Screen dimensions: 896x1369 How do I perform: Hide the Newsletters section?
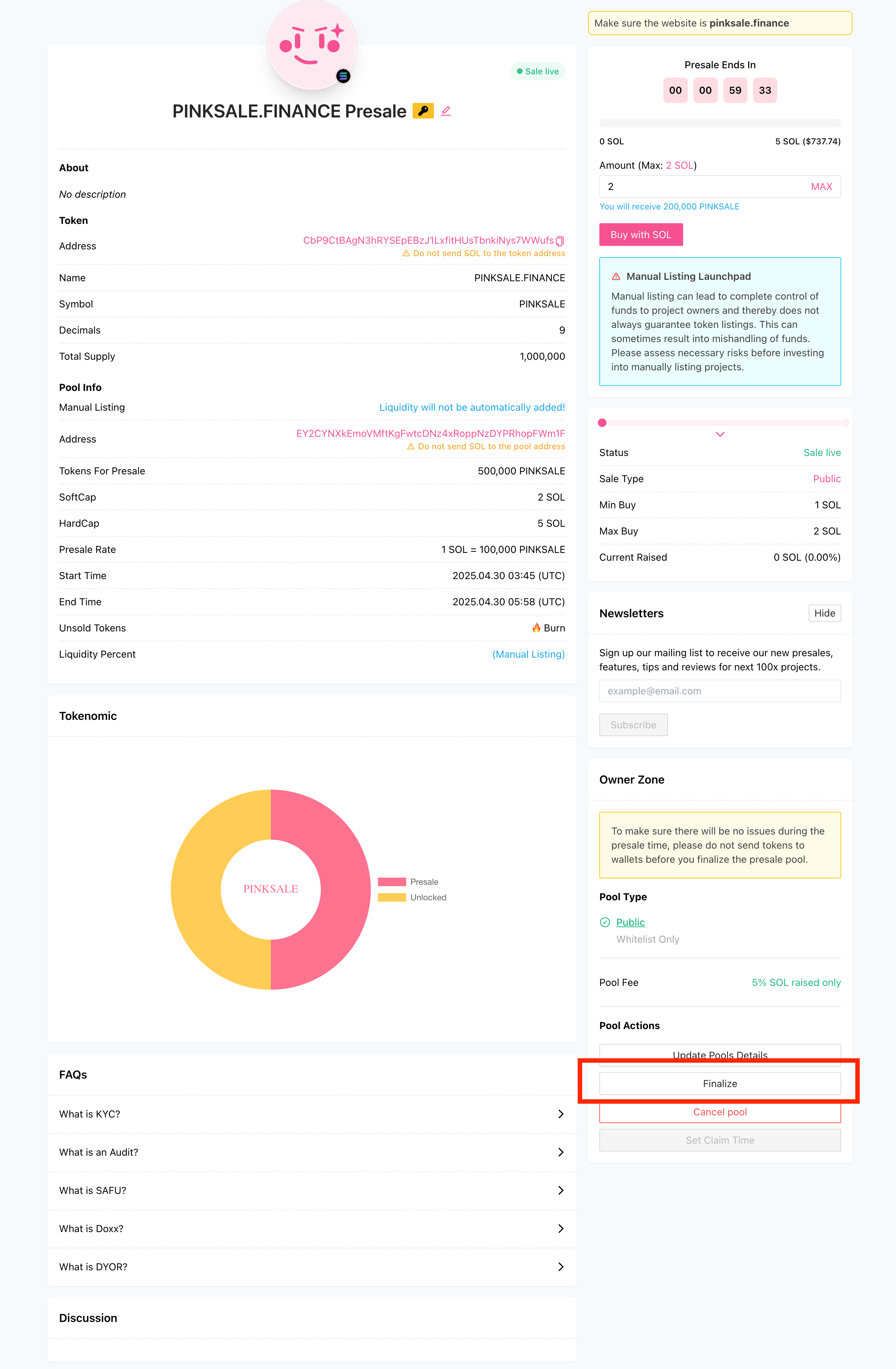coord(824,613)
